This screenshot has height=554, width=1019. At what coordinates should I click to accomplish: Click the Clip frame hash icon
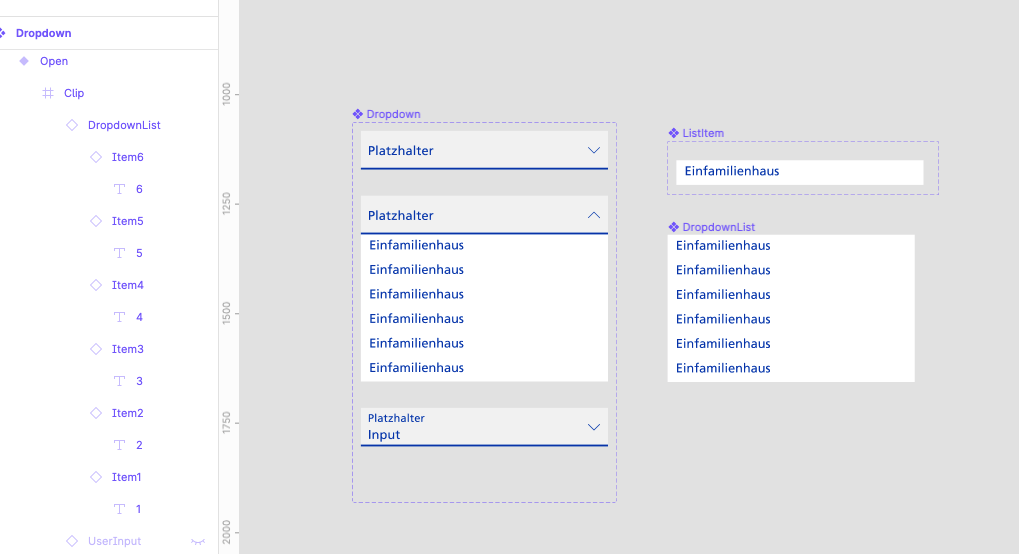click(48, 93)
